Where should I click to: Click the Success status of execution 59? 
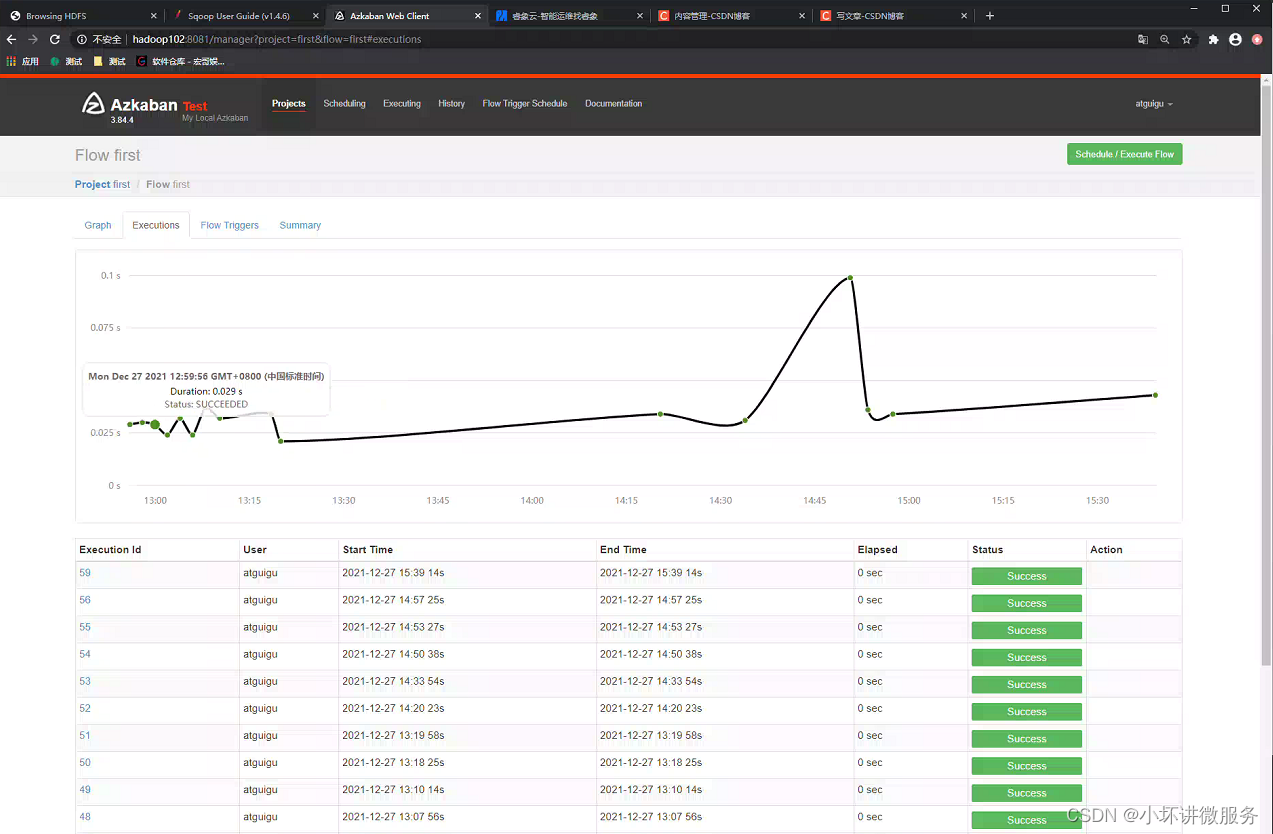point(1026,576)
